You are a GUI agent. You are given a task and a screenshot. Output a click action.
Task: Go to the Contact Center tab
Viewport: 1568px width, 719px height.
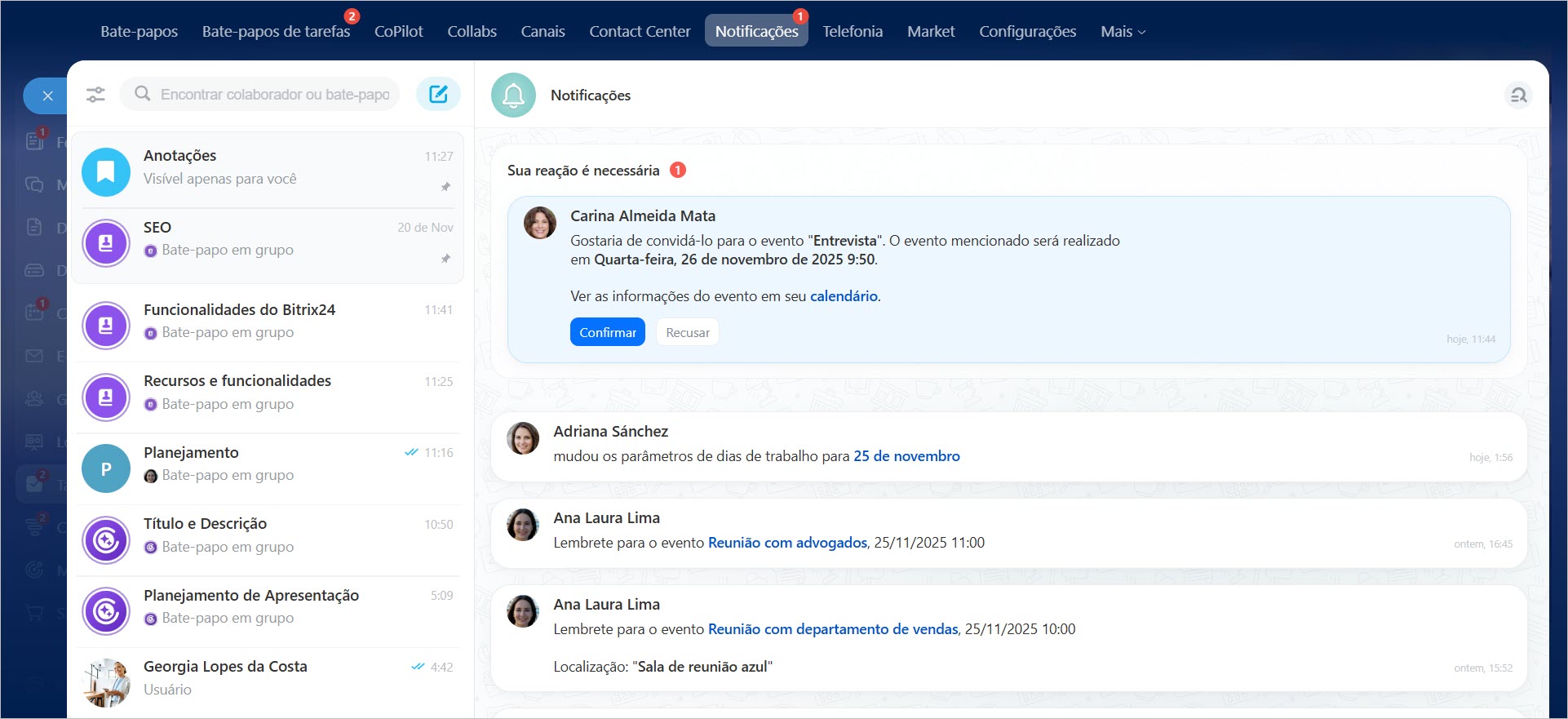tap(640, 32)
